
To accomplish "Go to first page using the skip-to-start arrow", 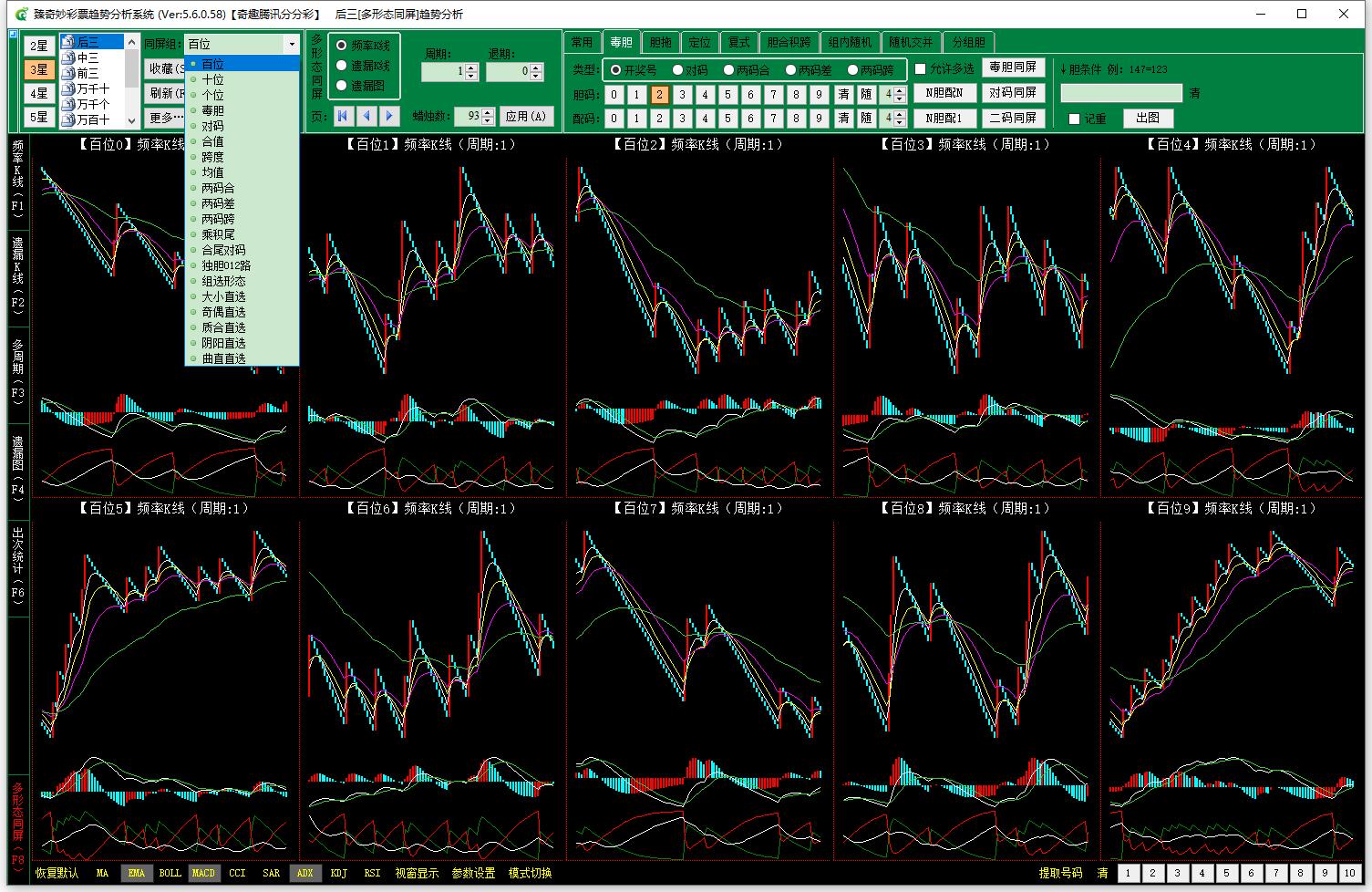I will pyautogui.click(x=343, y=116).
